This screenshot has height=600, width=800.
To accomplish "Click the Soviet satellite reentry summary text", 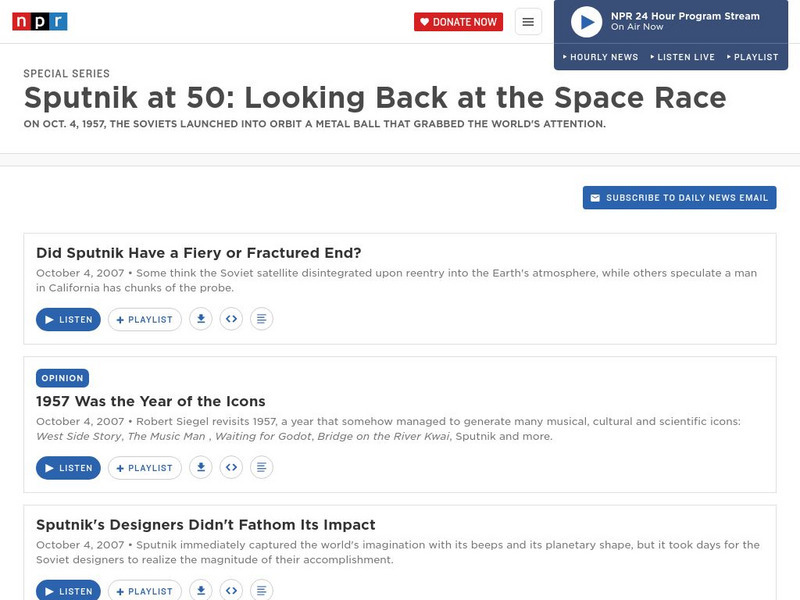I will point(396,281).
